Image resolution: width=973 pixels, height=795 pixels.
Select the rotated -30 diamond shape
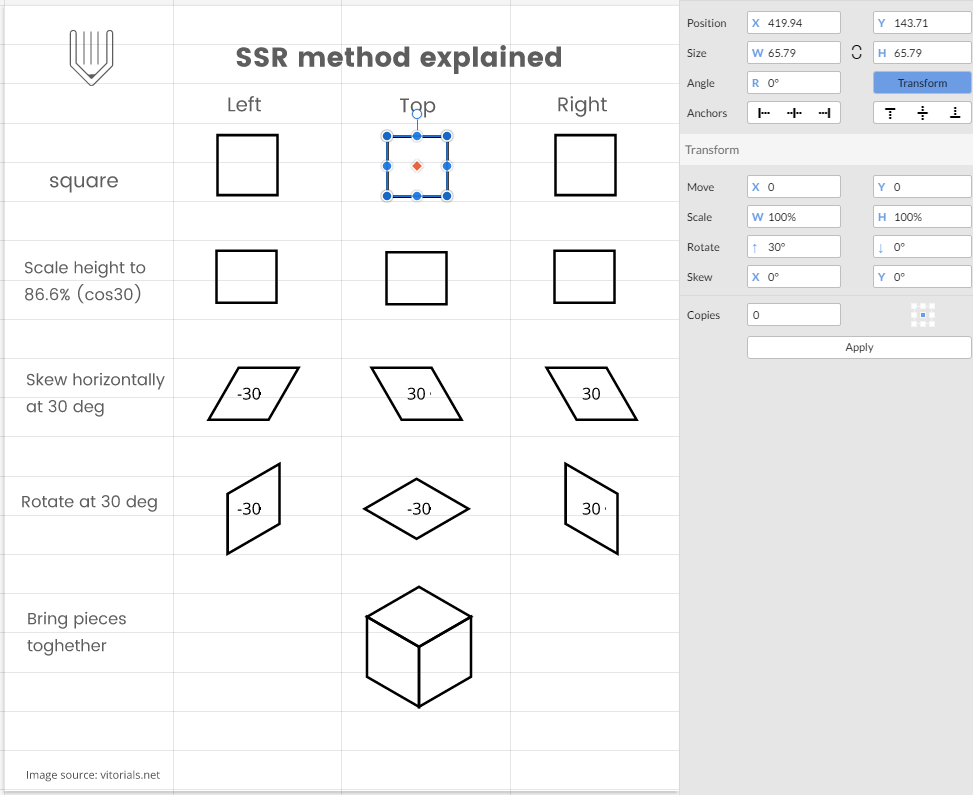[x=416, y=509]
